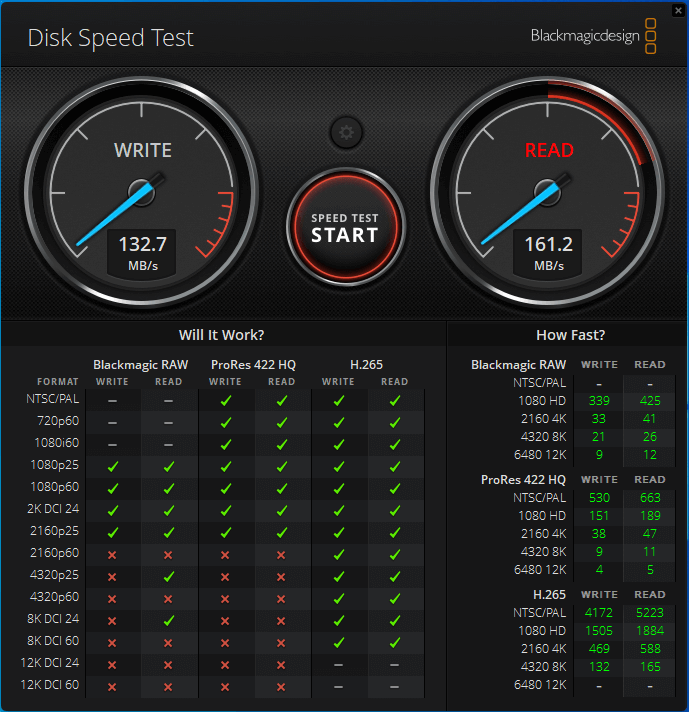Click the How Fast? heading
The height and width of the screenshot is (712, 689).
coord(570,335)
